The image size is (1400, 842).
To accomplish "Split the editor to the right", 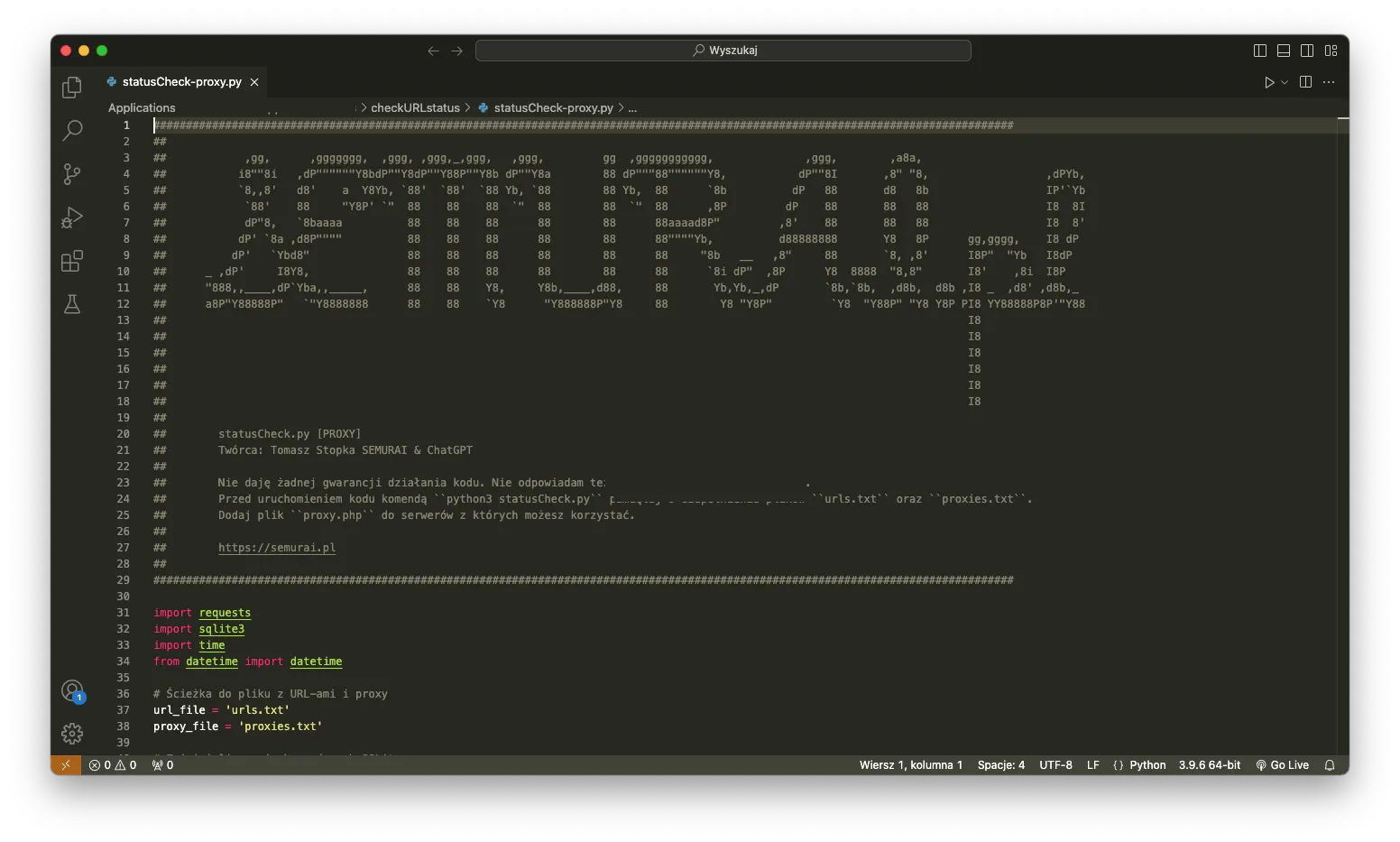I will pyautogui.click(x=1305, y=82).
